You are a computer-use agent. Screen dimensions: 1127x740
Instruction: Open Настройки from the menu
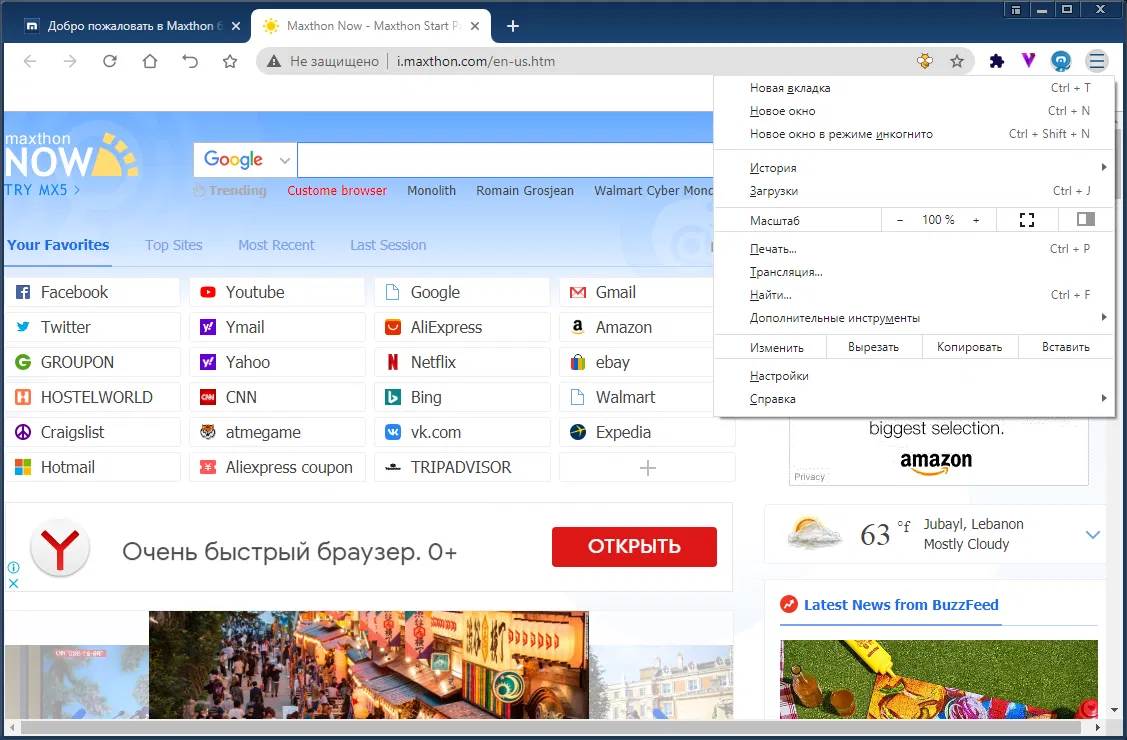[915, 376]
